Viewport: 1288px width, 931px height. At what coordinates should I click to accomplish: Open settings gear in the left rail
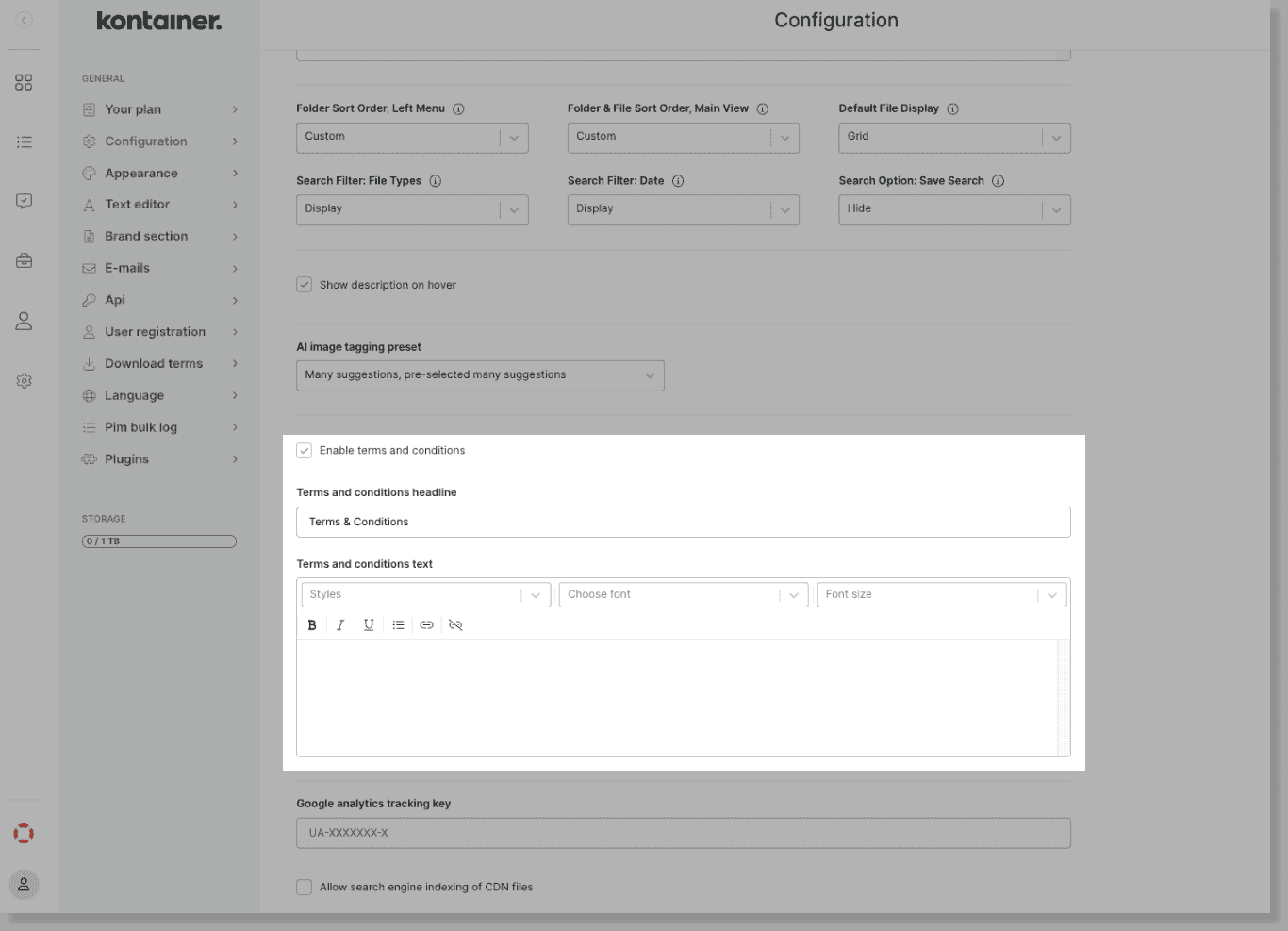23,380
